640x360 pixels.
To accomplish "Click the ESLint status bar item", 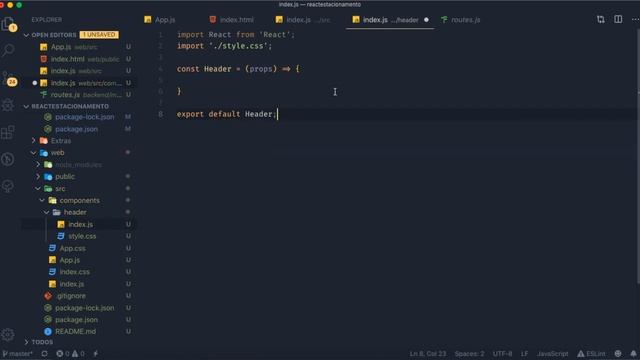I will pyautogui.click(x=591, y=353).
